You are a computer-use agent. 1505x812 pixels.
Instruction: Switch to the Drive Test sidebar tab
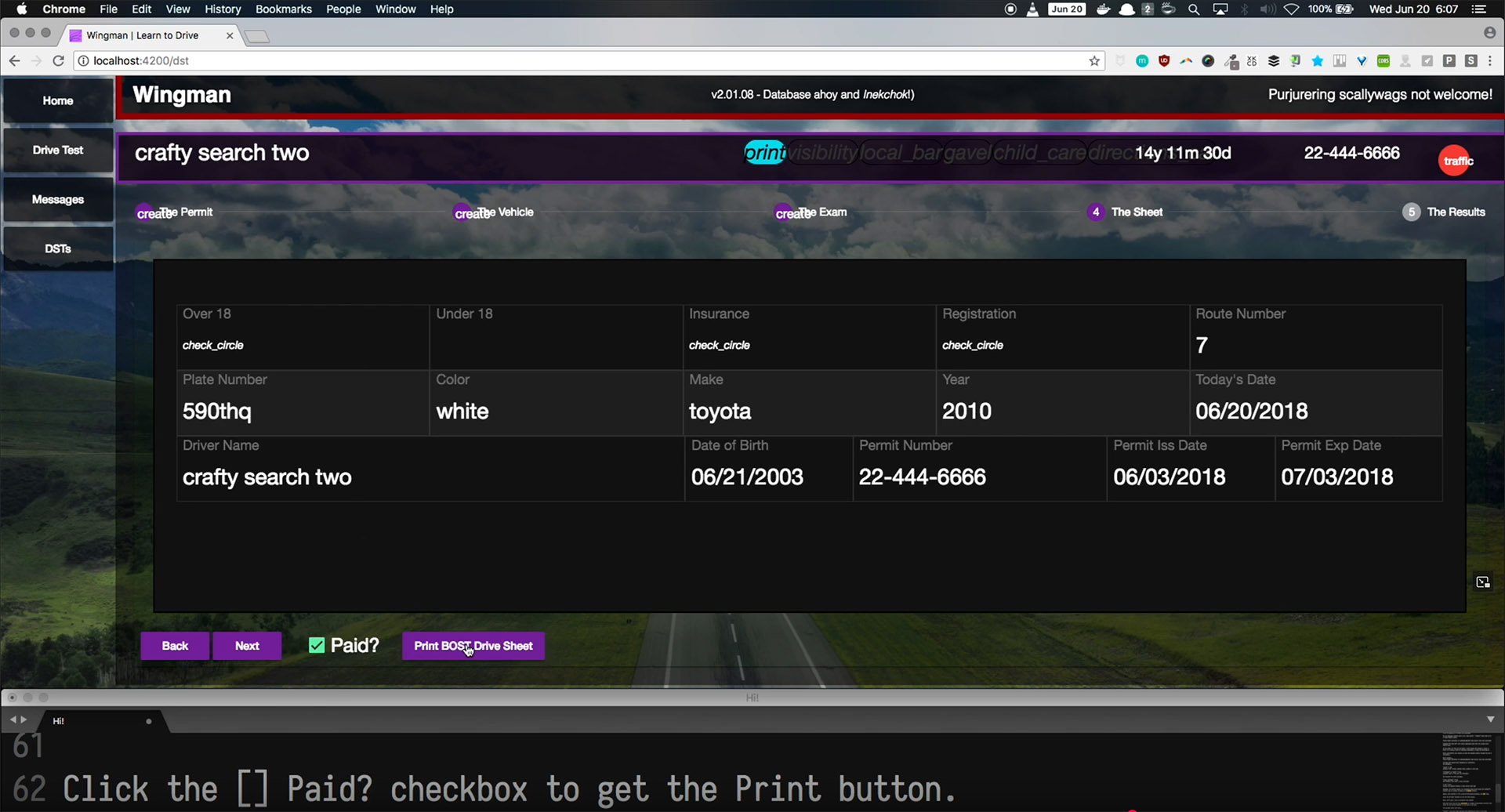click(58, 150)
